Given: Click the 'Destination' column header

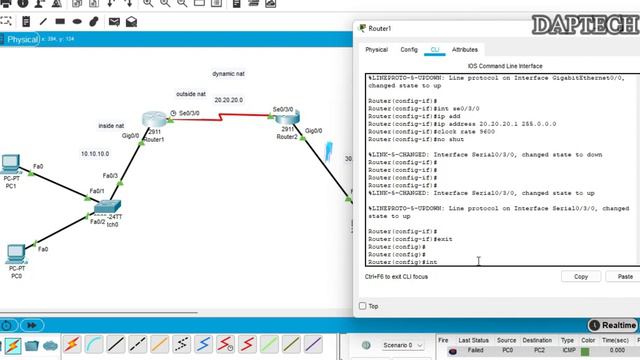Looking at the screenshot, I should click(x=537, y=340).
